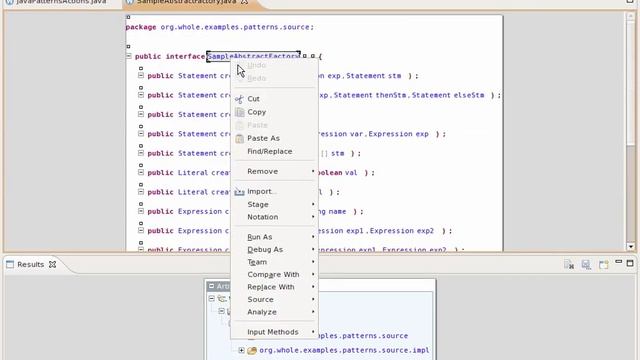Click the greyed-out Redo menu entry
640x360 pixels.
tap(274, 78)
